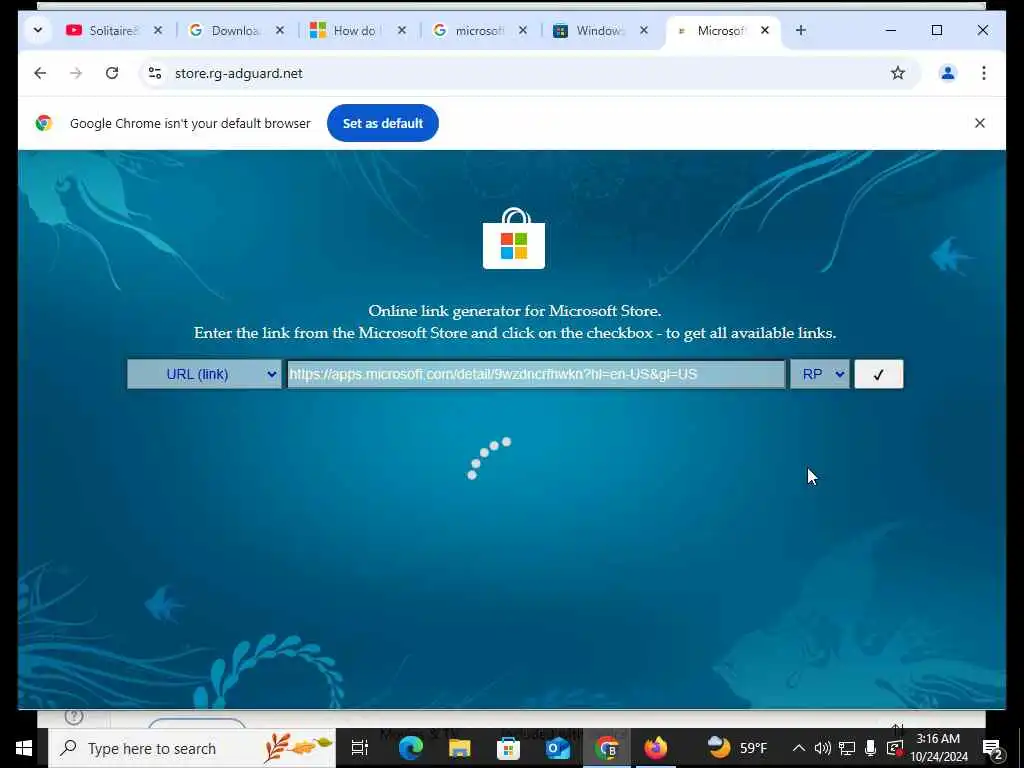This screenshot has height=768, width=1024.
Task: Click the microphone tray icon
Action: click(870, 748)
